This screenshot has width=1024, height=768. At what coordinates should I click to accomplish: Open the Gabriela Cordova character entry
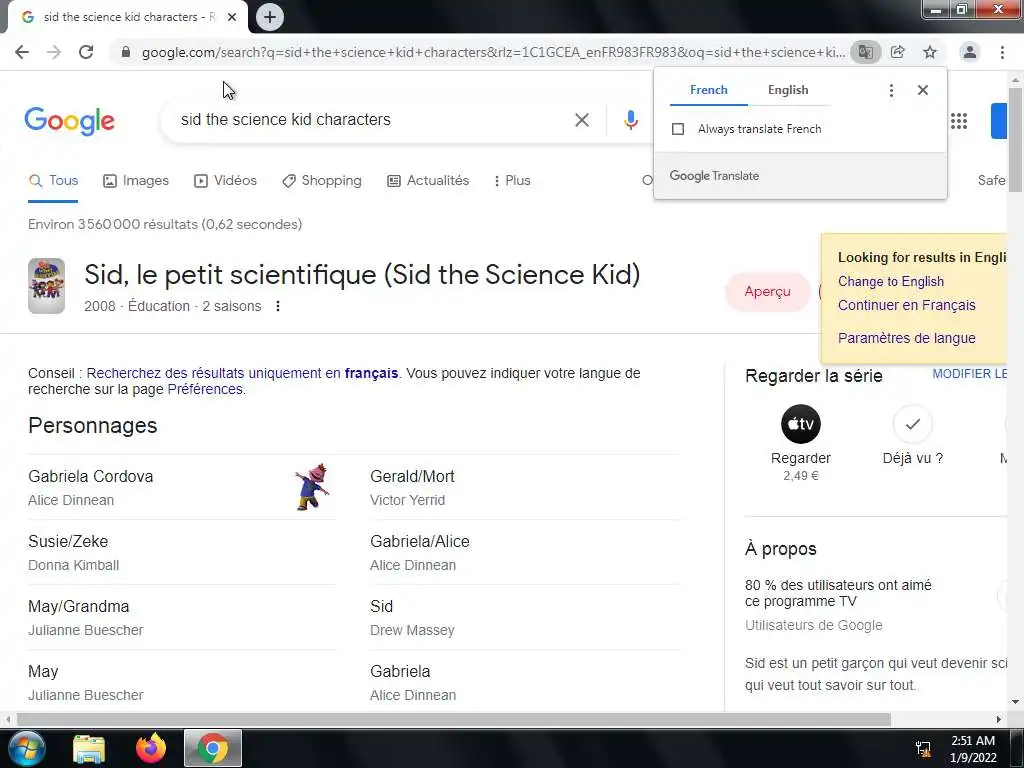pos(182,488)
